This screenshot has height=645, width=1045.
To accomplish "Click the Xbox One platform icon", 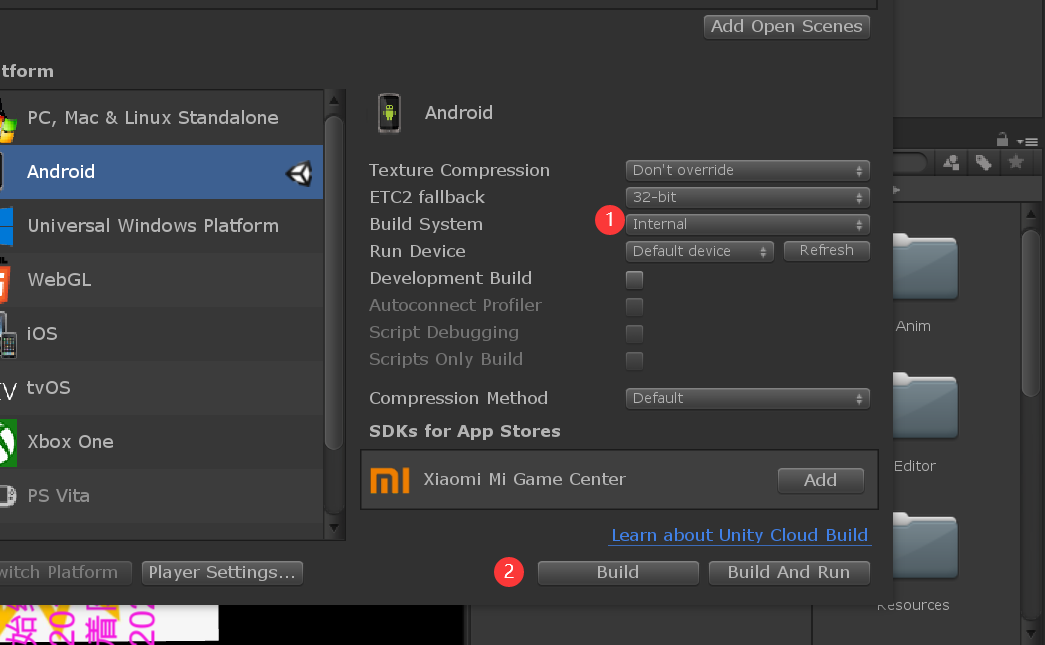I will pyautogui.click(x=7, y=441).
